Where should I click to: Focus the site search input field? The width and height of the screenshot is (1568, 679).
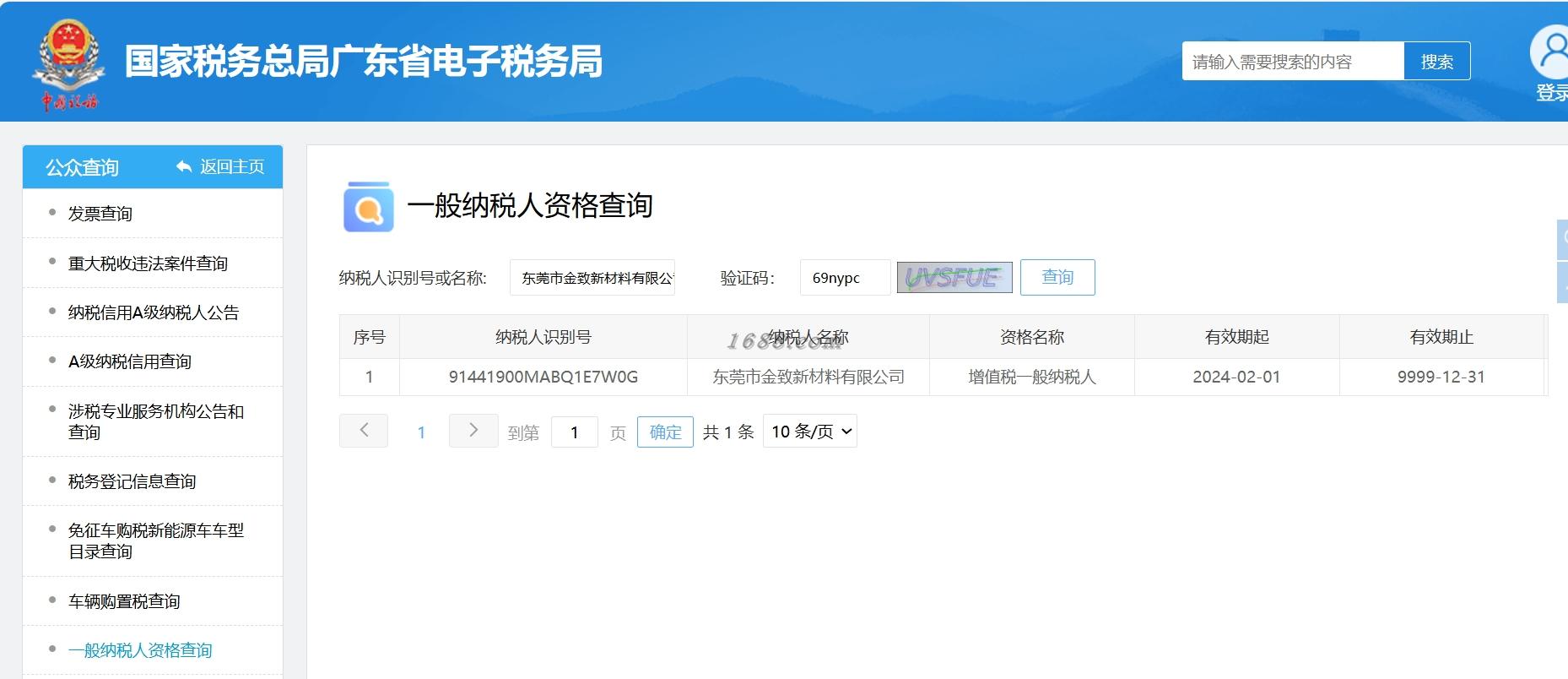[x=1293, y=62]
